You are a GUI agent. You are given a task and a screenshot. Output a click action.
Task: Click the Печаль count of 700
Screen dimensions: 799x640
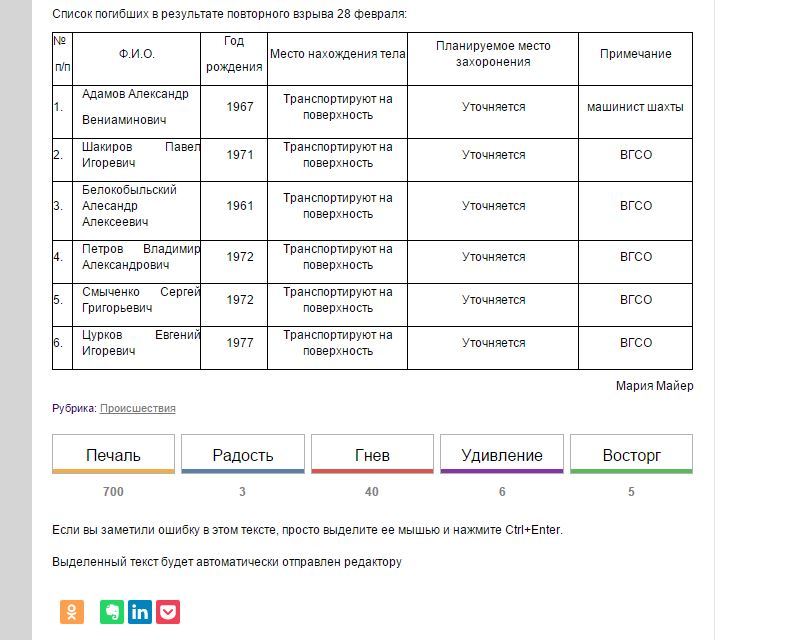pyautogui.click(x=113, y=492)
